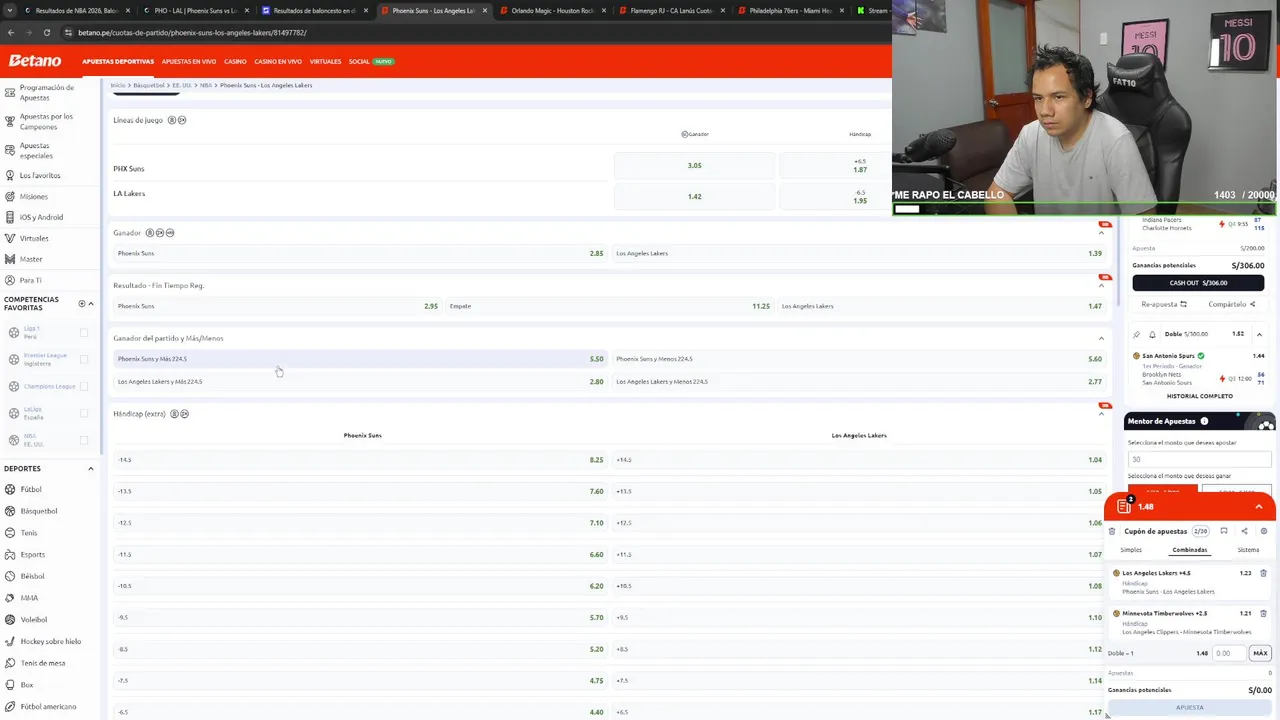Viewport: 1280px width, 720px height.
Task: Open Virtuales sidebar icon
Action: [x=10, y=238]
